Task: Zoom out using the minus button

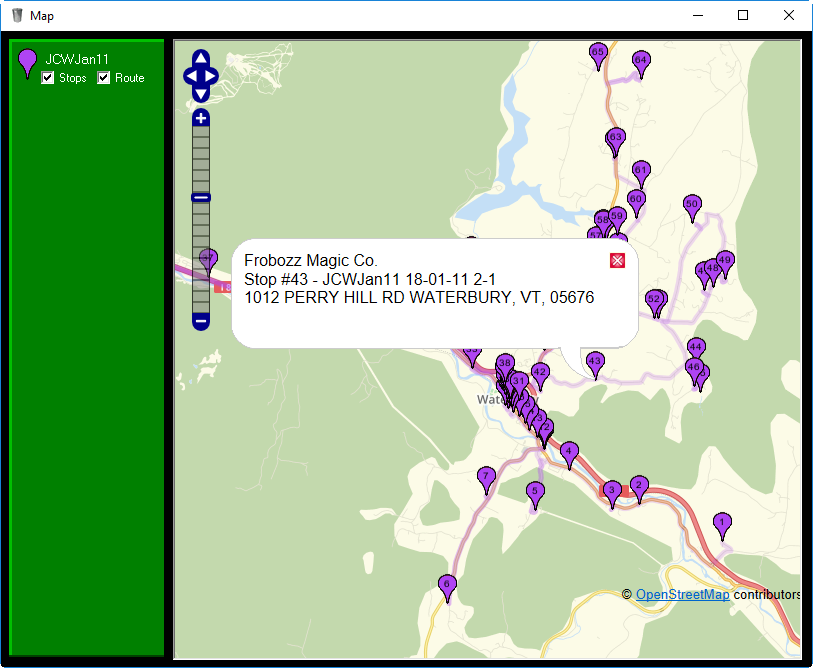Action: click(x=201, y=321)
